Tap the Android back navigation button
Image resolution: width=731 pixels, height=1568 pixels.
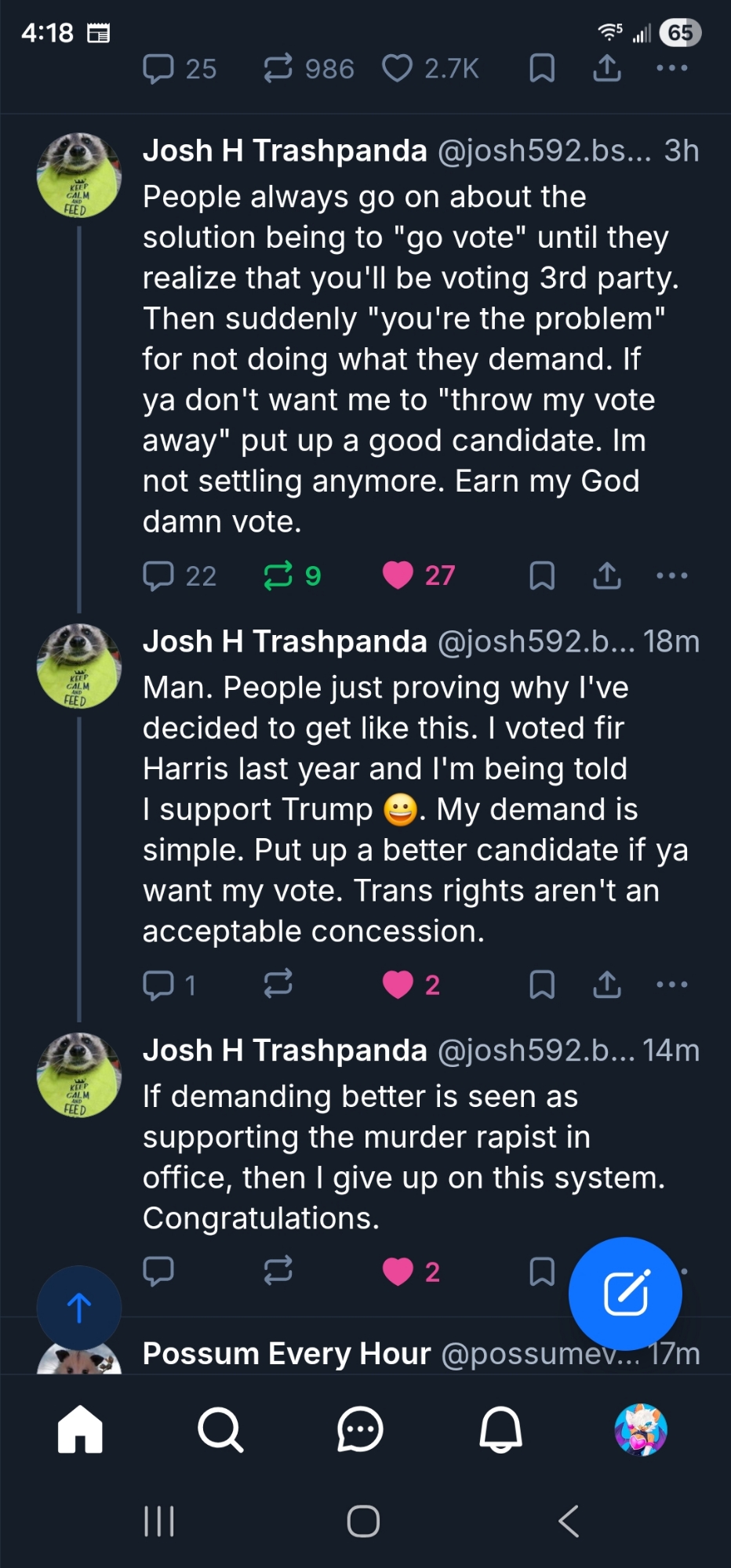point(569,1521)
